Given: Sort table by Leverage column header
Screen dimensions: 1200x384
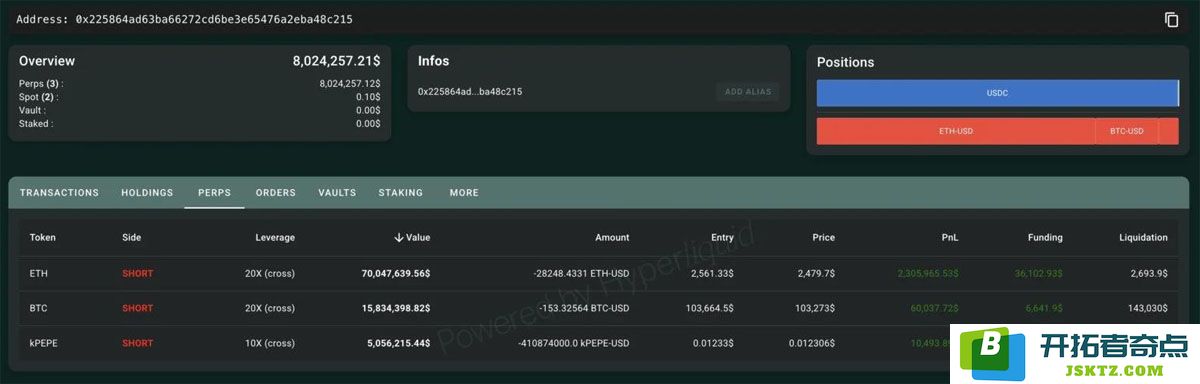Looking at the screenshot, I should click(275, 238).
